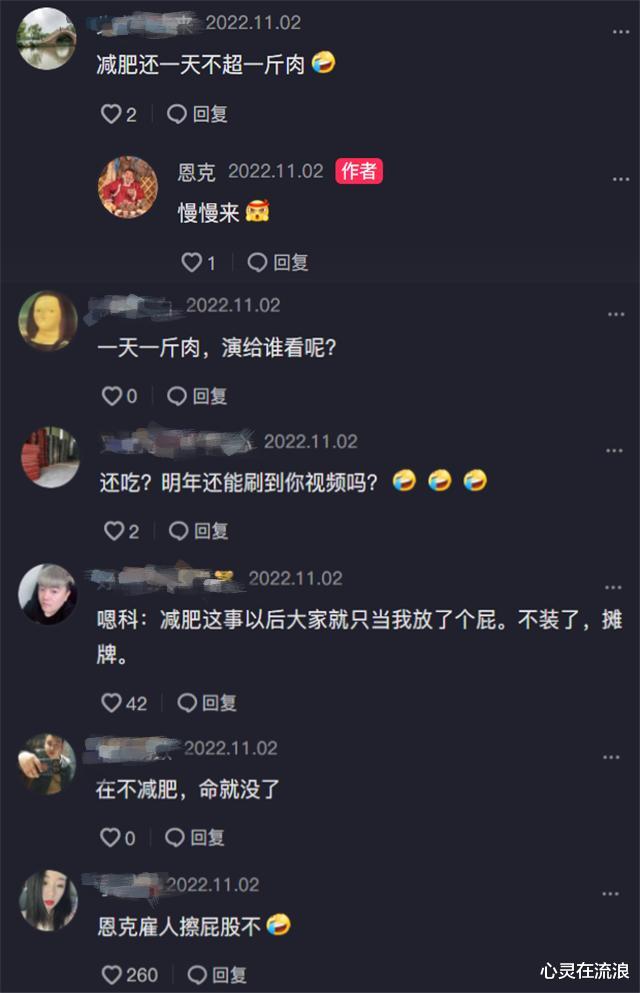The image size is (640, 993).
Task: Tap reply bubble under '在不减肥，命就没了'
Action: [x=175, y=837]
